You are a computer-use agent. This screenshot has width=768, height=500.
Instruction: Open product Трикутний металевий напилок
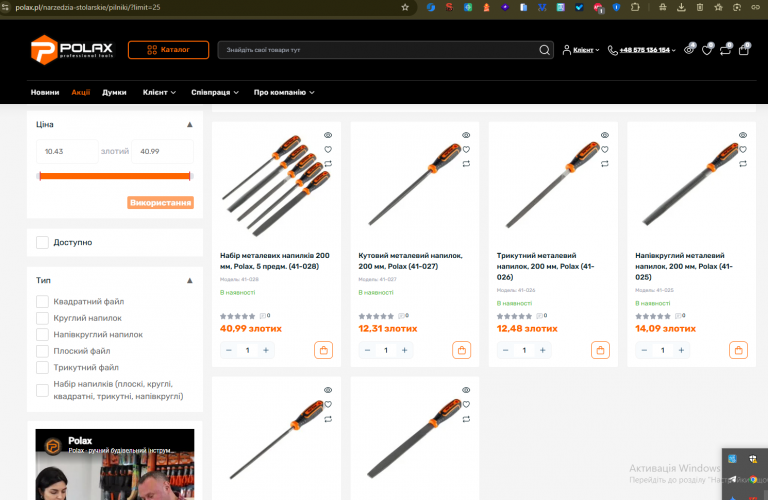(x=546, y=266)
